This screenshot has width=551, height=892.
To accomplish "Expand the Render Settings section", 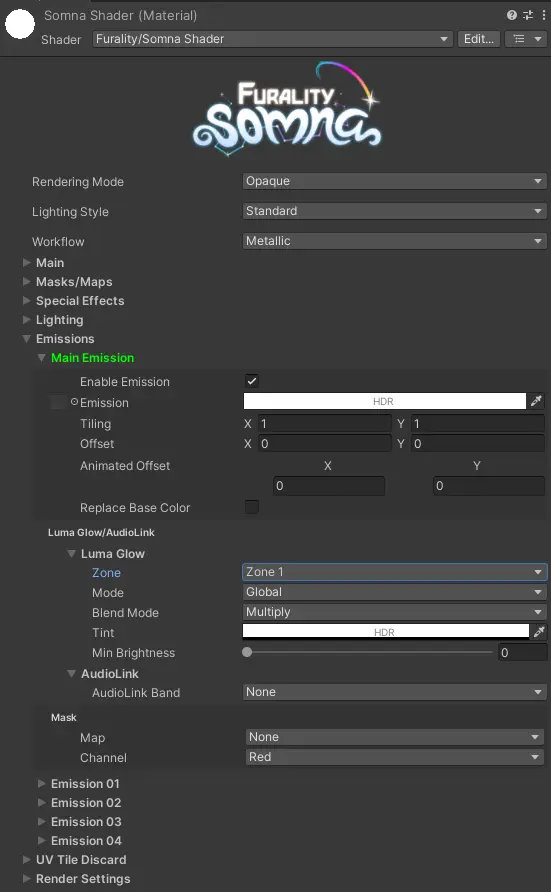I will click(x=26, y=878).
